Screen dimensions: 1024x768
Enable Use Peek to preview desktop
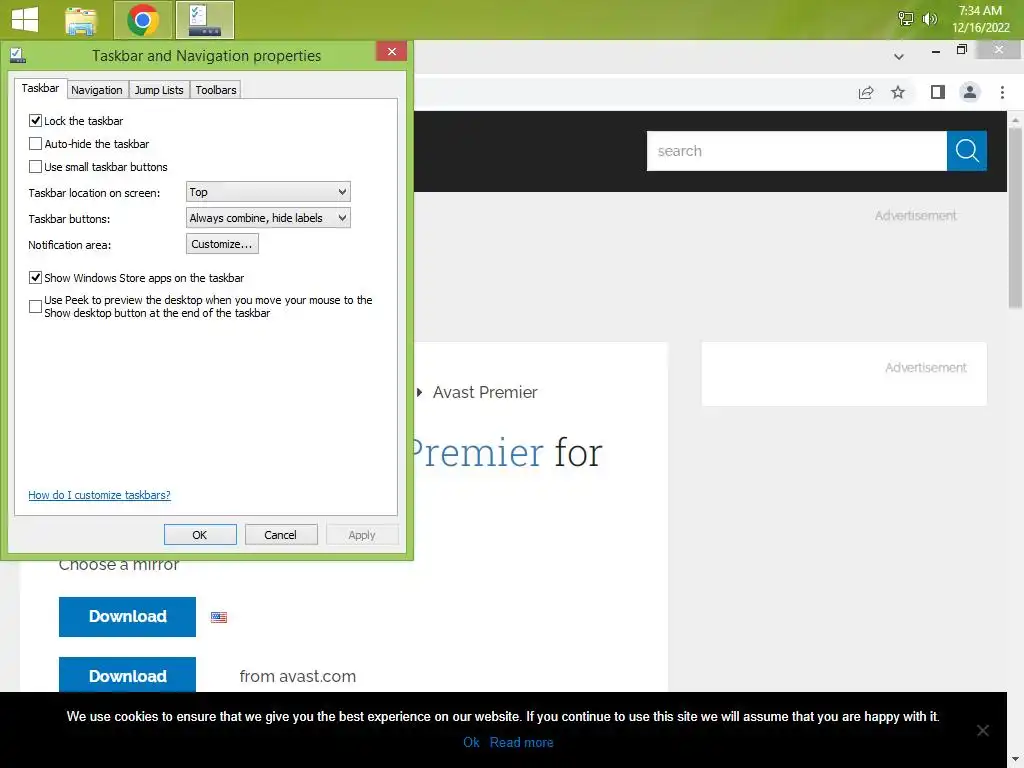click(35, 306)
